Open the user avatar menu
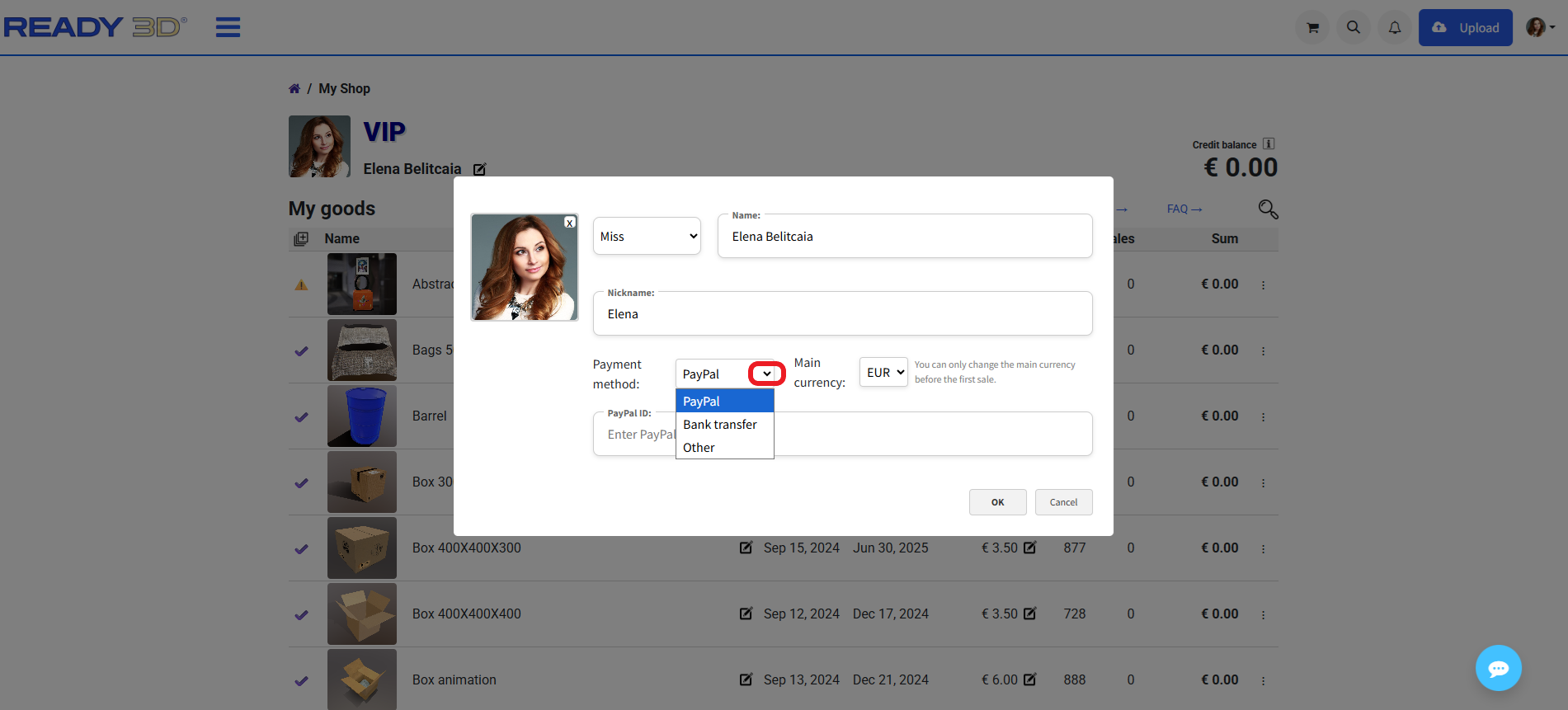The width and height of the screenshot is (1568, 710). 1540,27
